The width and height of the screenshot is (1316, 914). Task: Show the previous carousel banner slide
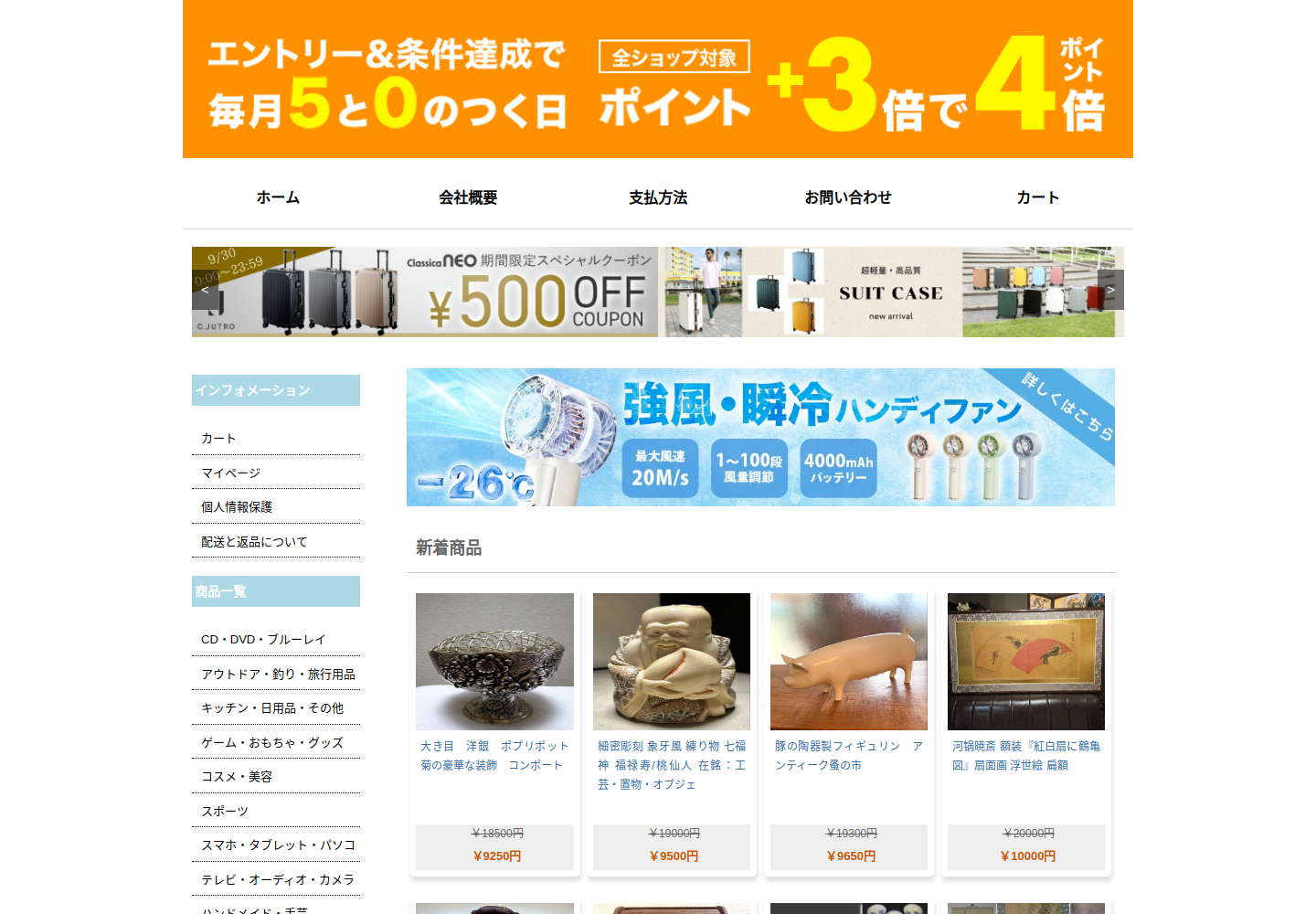(x=206, y=290)
